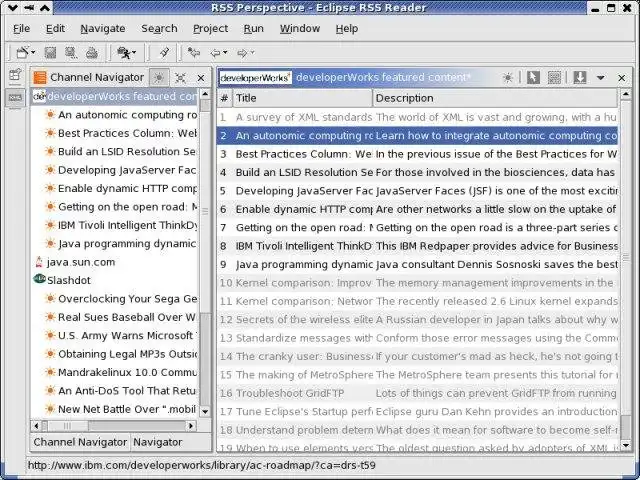640x480 pixels.
Task: Open the Project menu
Action: click(x=210, y=29)
